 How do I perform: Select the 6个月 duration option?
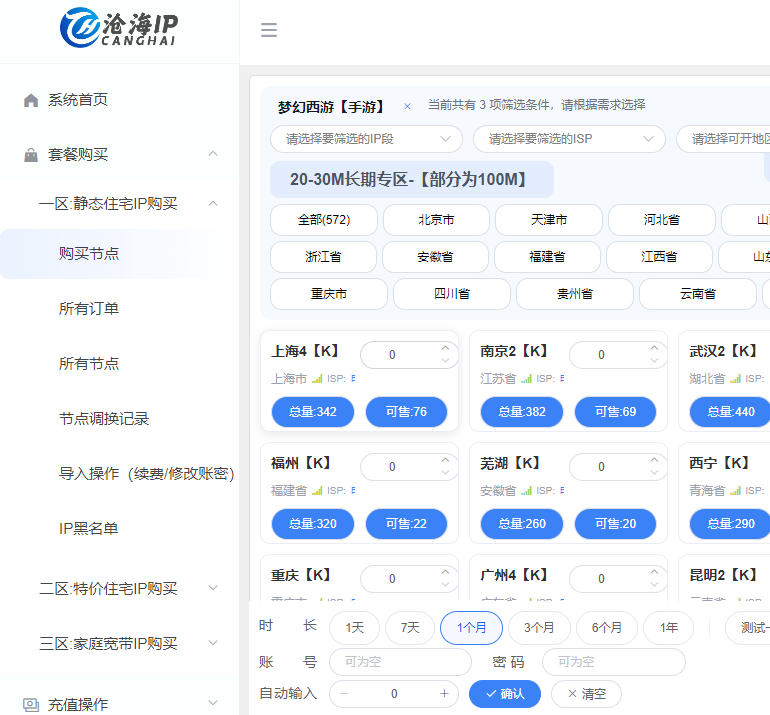pyautogui.click(x=607, y=628)
